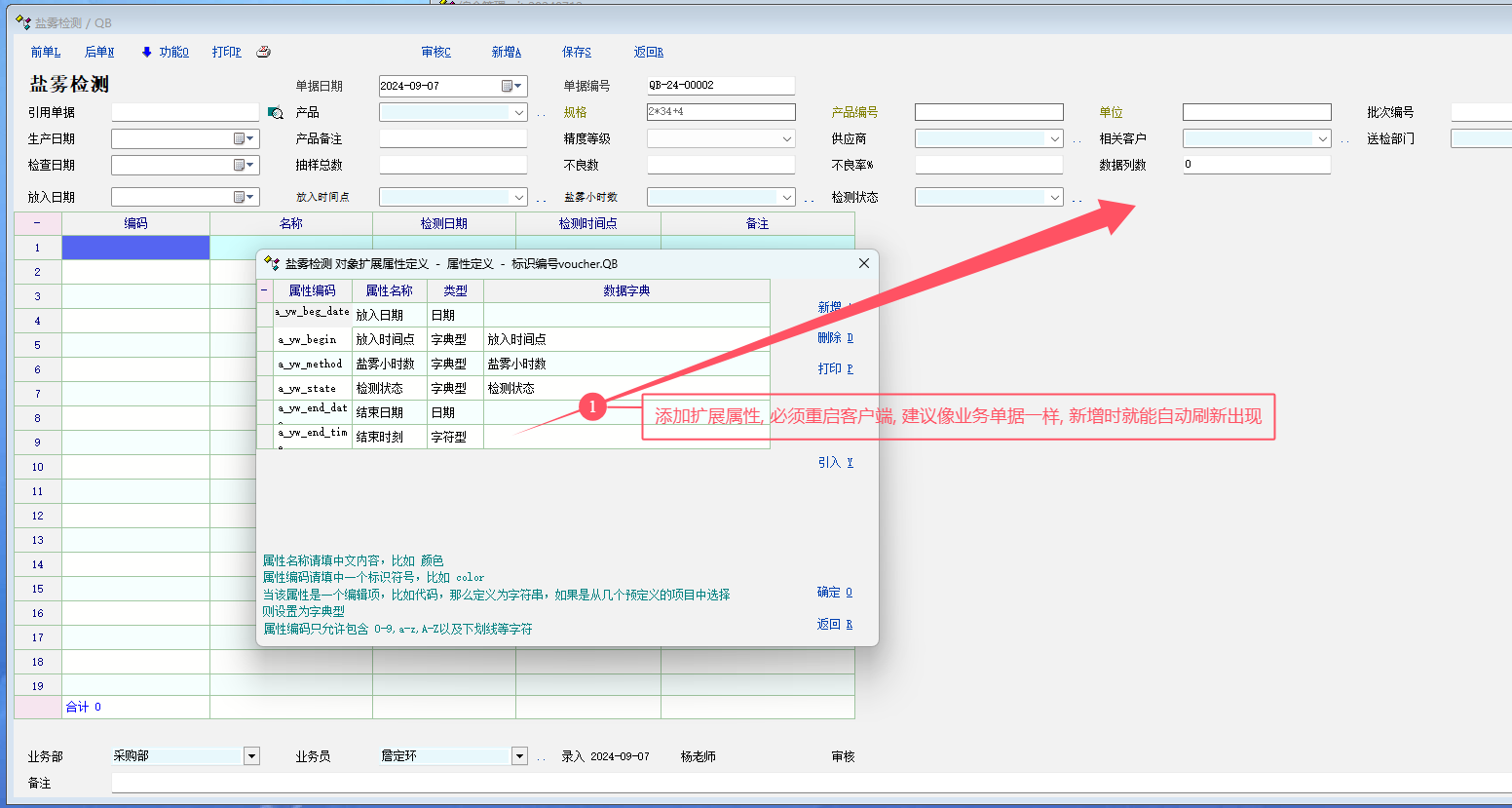Go to previous record with 前单L
This screenshot has width=1512, height=808.
[45, 53]
